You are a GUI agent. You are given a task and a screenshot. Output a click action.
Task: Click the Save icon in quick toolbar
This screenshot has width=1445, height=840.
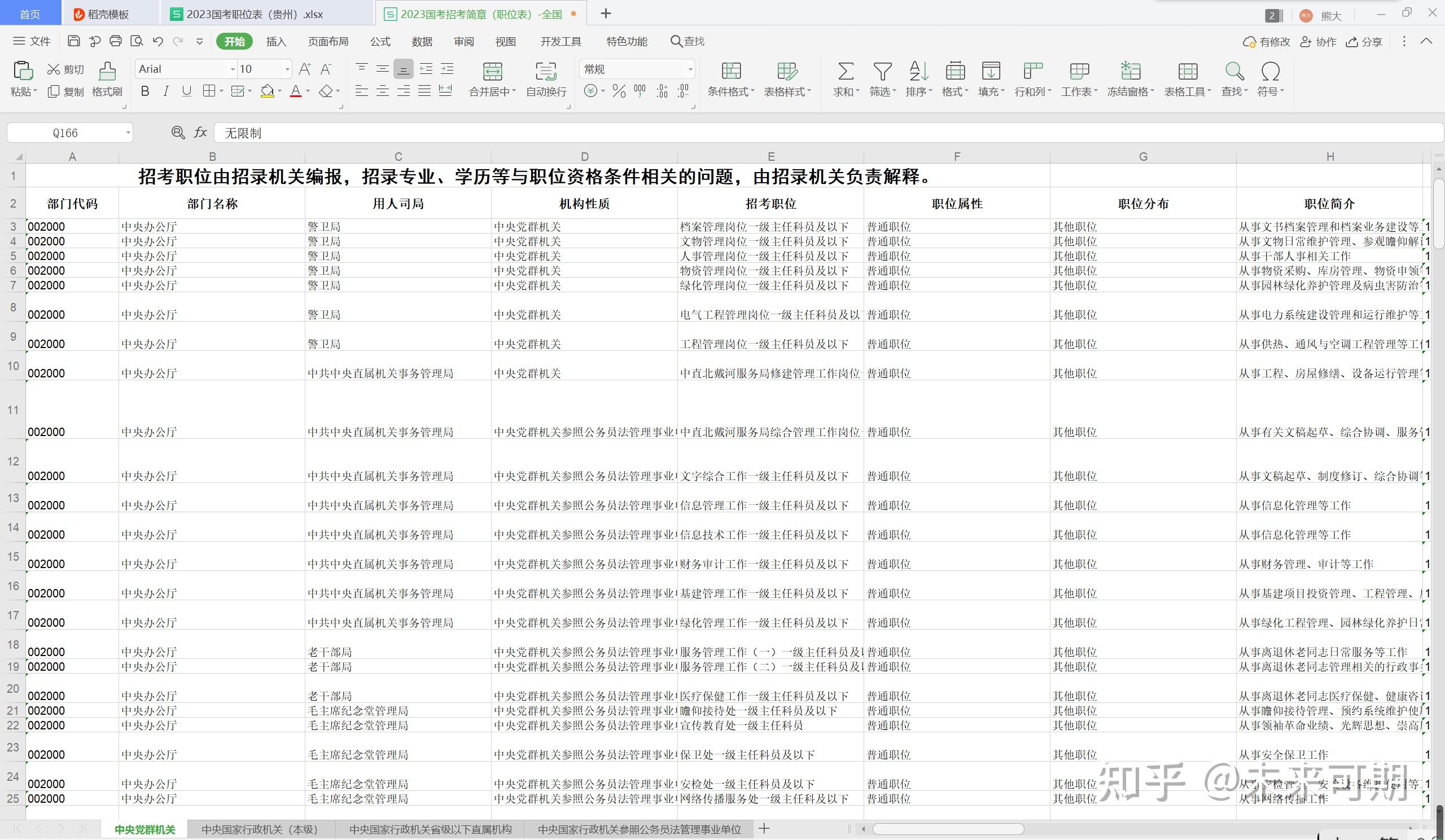click(x=73, y=41)
